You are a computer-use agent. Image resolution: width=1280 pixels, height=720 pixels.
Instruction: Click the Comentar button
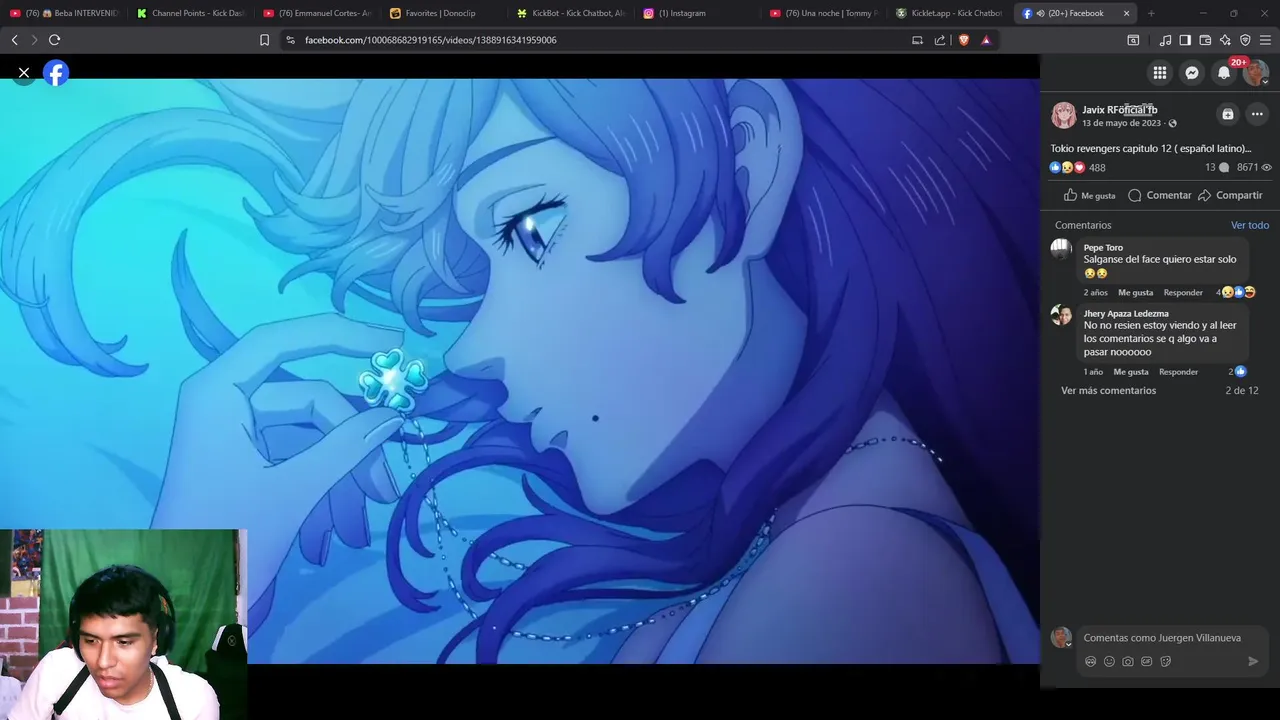(1160, 195)
